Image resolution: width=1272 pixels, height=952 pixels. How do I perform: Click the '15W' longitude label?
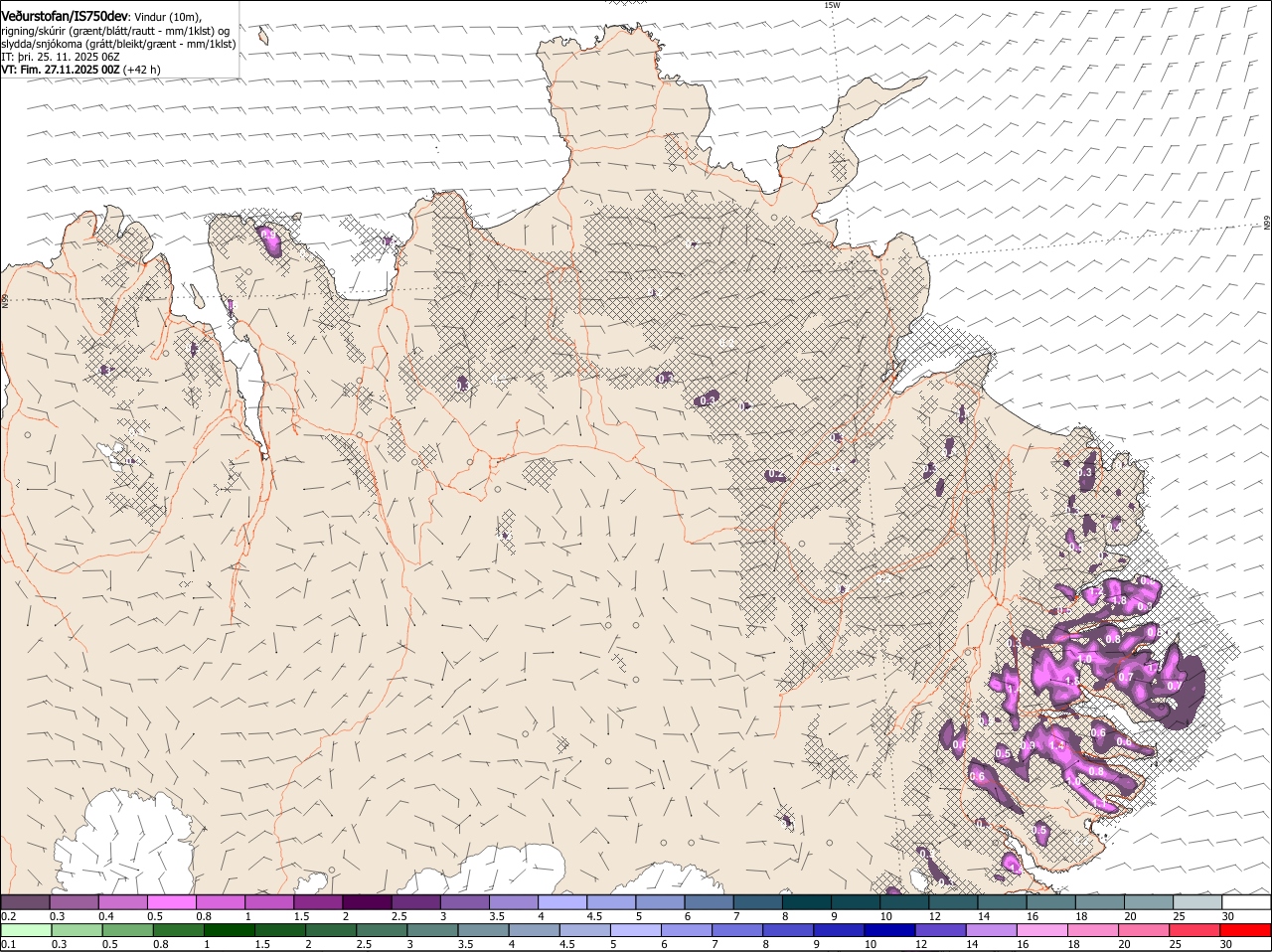pos(832,5)
